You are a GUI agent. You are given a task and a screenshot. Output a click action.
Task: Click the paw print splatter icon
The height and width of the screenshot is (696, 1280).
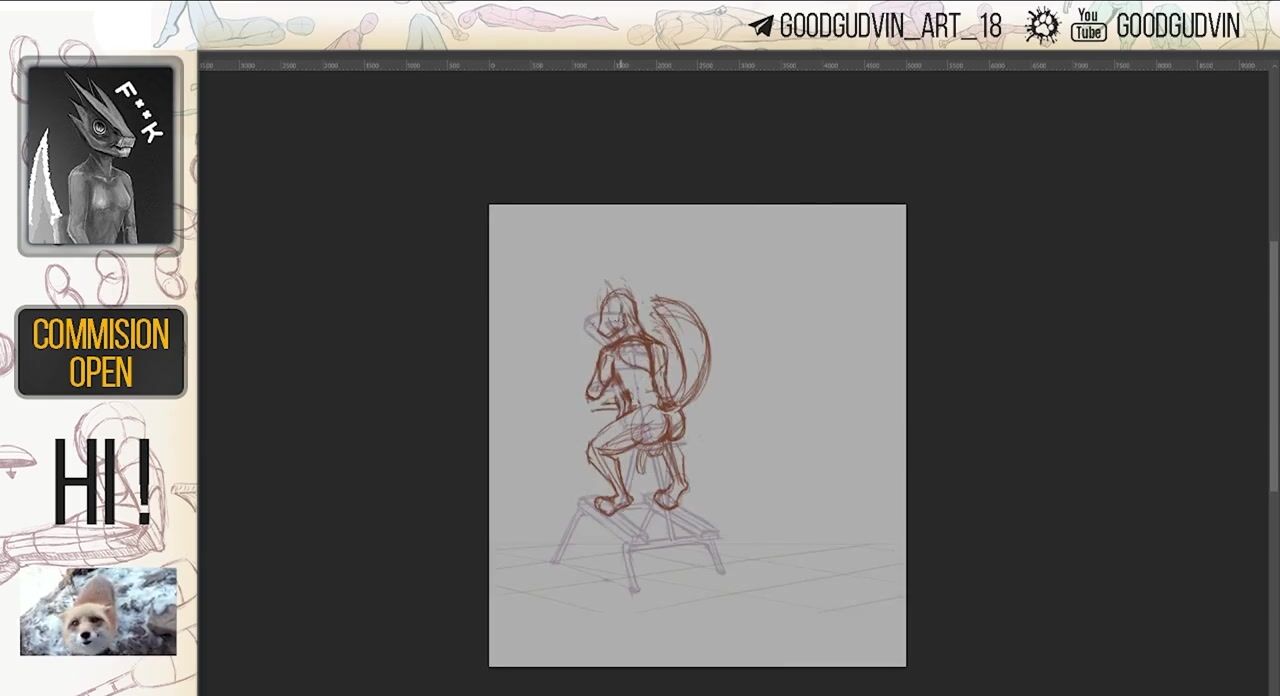pyautogui.click(x=1042, y=26)
